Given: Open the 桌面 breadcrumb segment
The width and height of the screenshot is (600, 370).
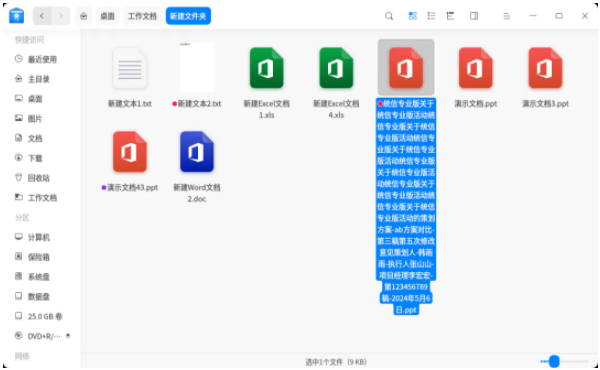Looking at the screenshot, I should click(107, 16).
